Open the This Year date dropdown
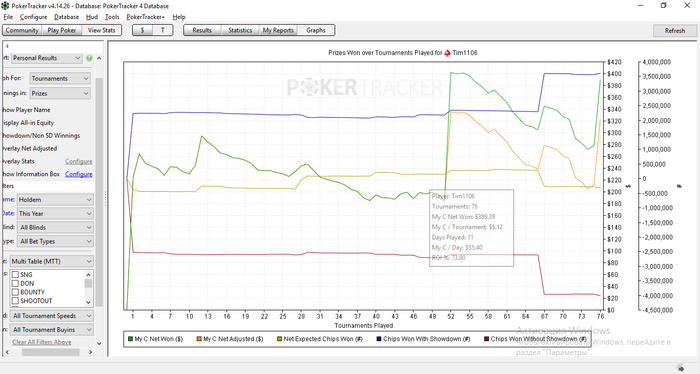 pos(55,213)
